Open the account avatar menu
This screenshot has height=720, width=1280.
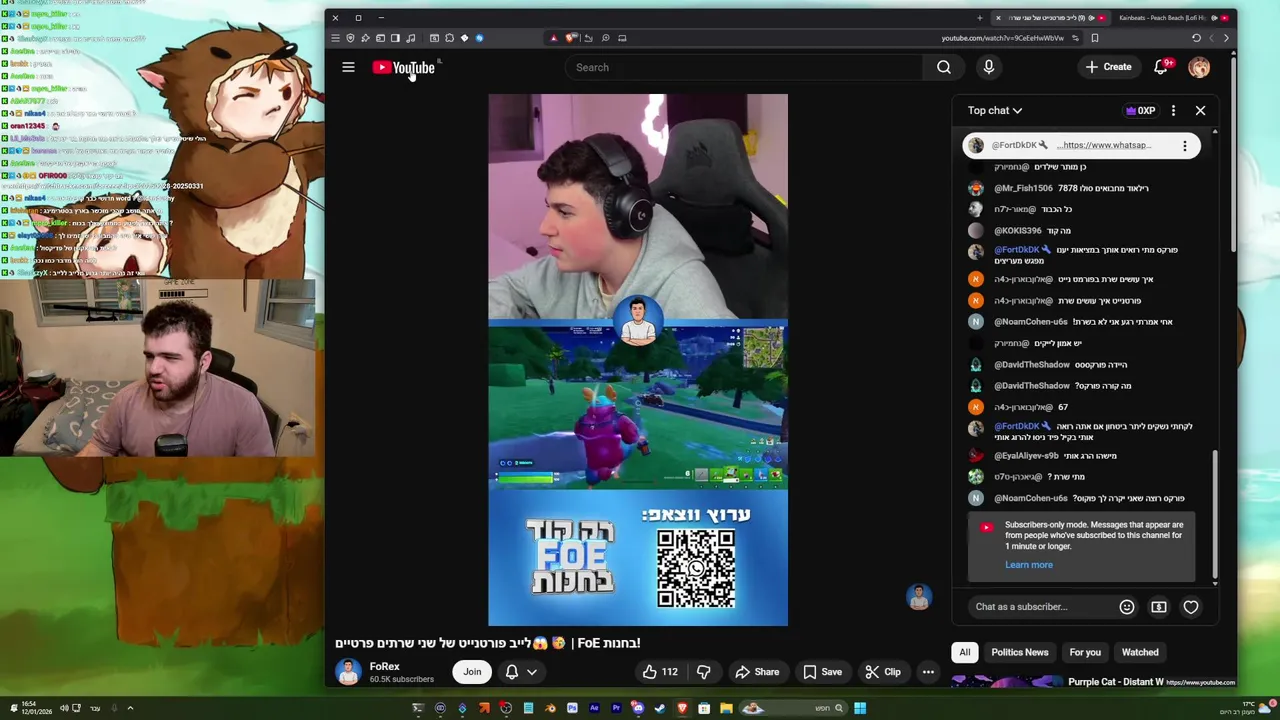pyautogui.click(x=1199, y=67)
